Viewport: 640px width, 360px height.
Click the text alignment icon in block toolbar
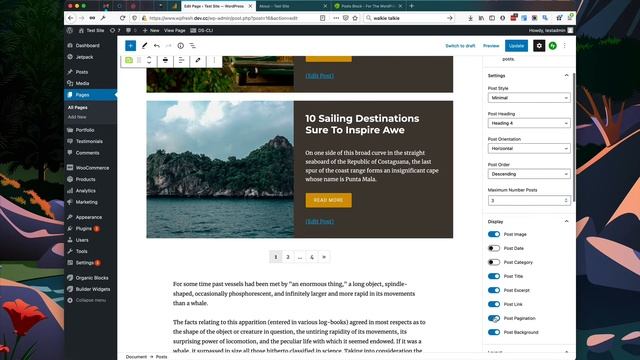pos(181,60)
